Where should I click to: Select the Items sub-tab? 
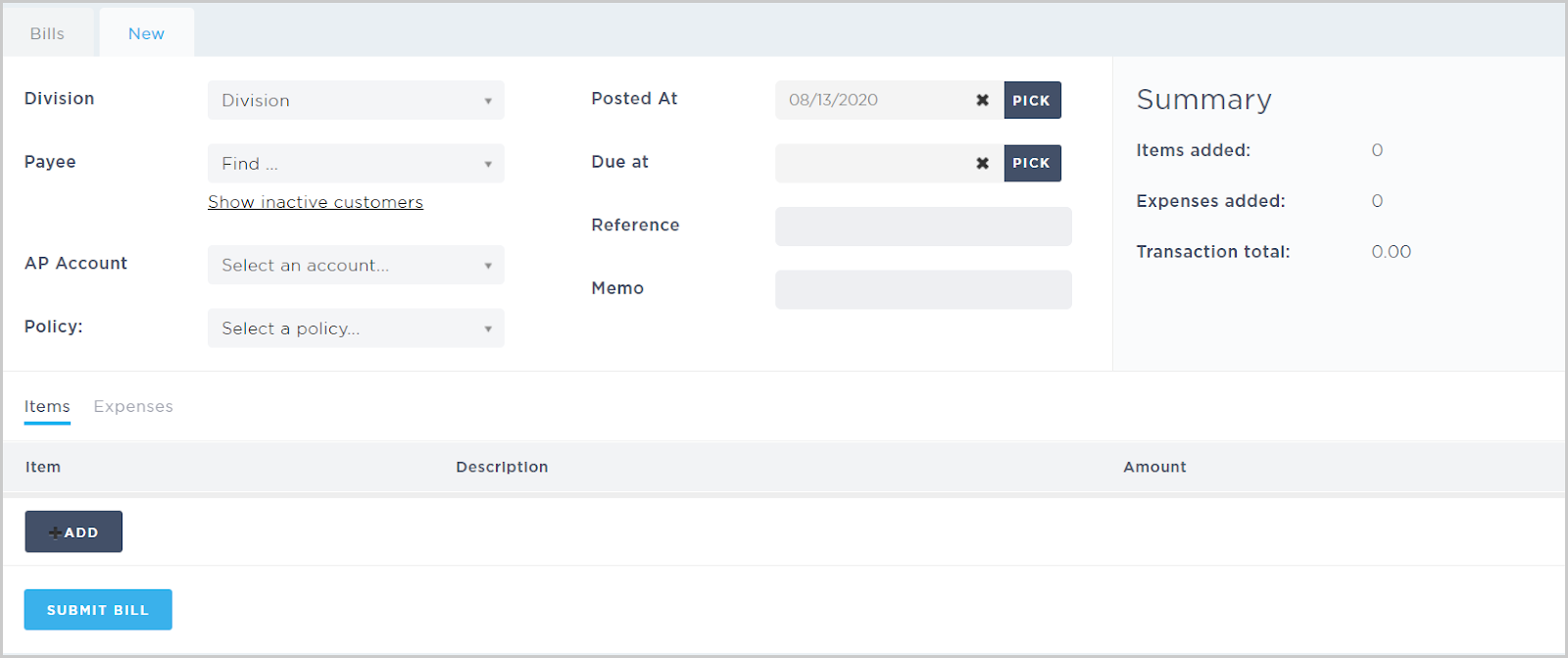coord(47,406)
